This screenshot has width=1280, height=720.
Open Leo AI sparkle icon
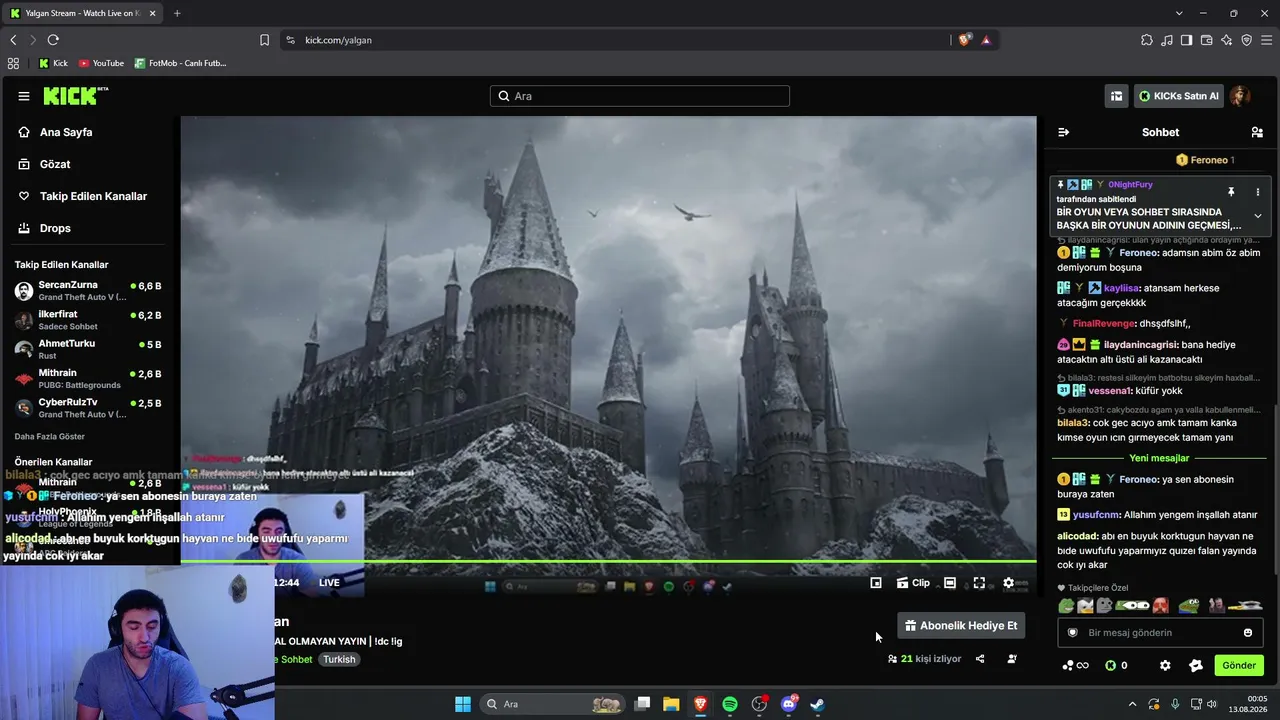(x=1227, y=40)
